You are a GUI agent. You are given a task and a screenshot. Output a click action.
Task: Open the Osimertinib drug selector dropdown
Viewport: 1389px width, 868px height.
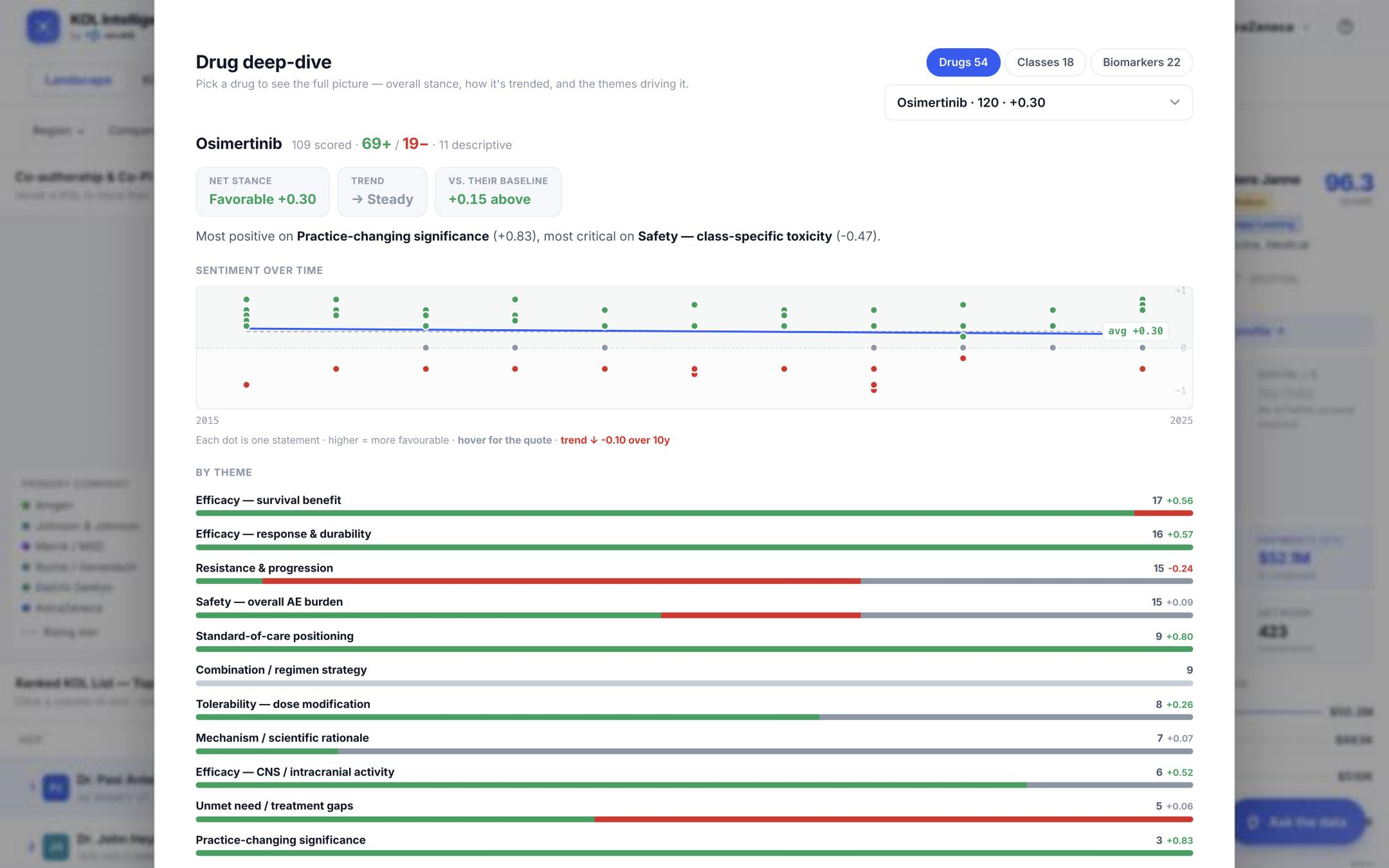[1039, 102]
